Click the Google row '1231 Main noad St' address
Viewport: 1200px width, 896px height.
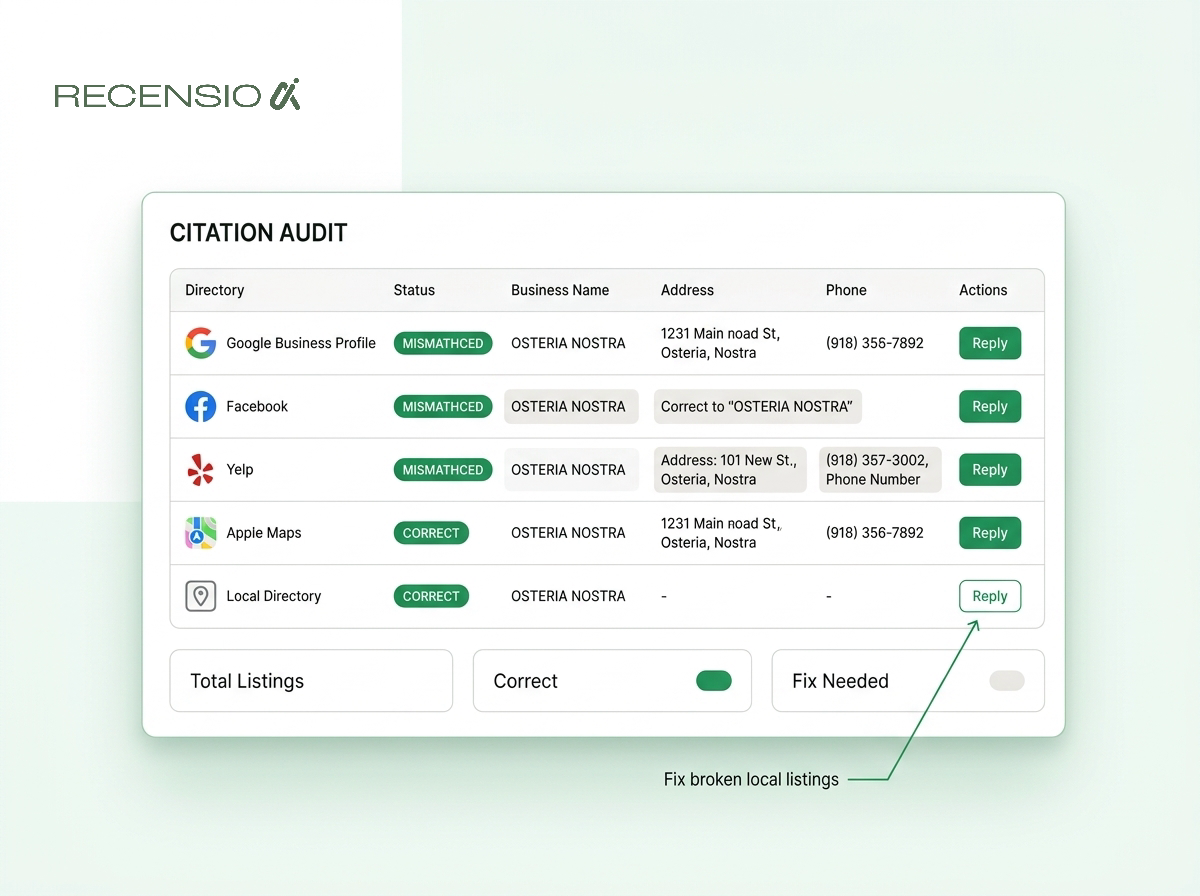[x=721, y=343]
